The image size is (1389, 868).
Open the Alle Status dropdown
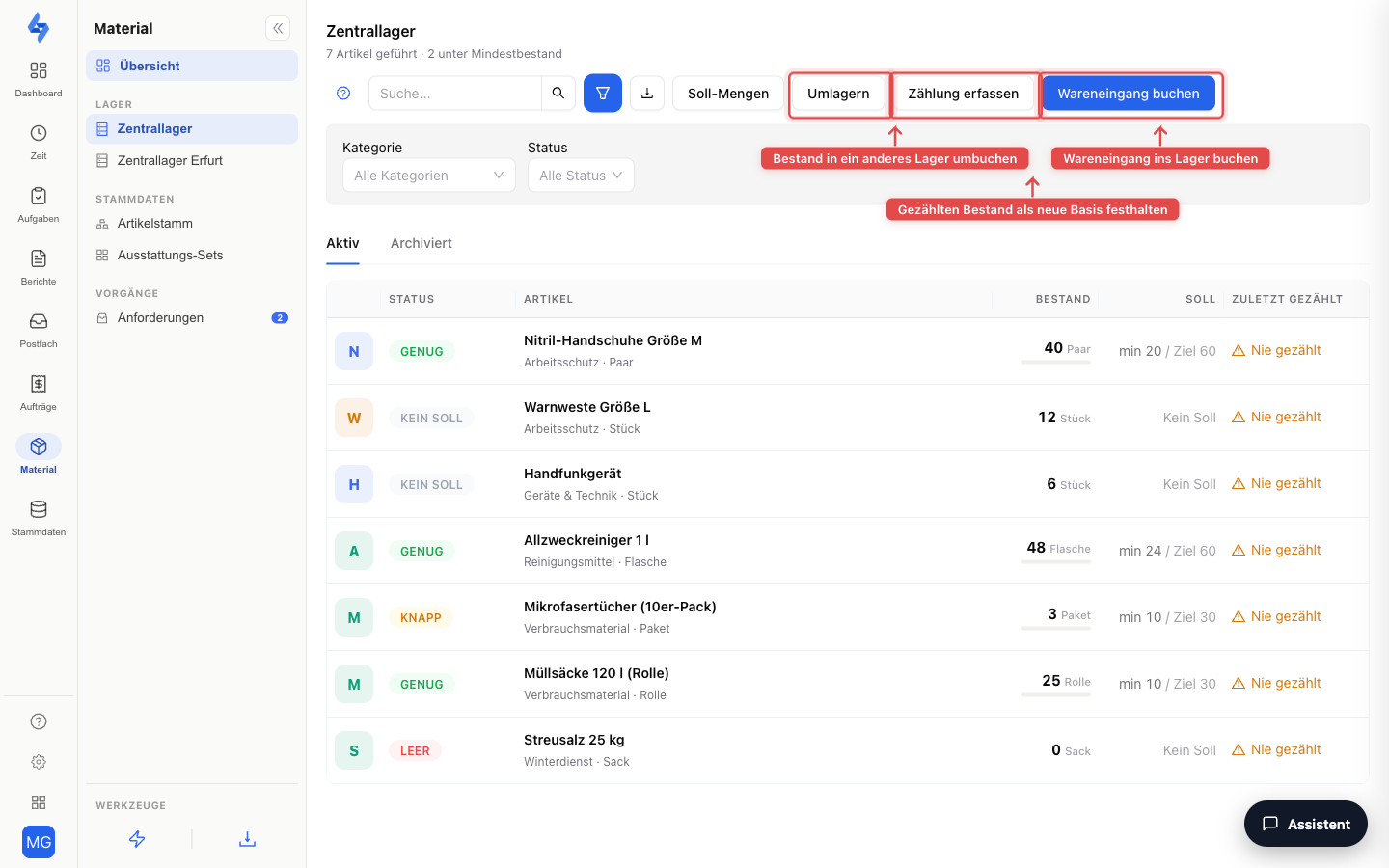pyautogui.click(x=581, y=176)
